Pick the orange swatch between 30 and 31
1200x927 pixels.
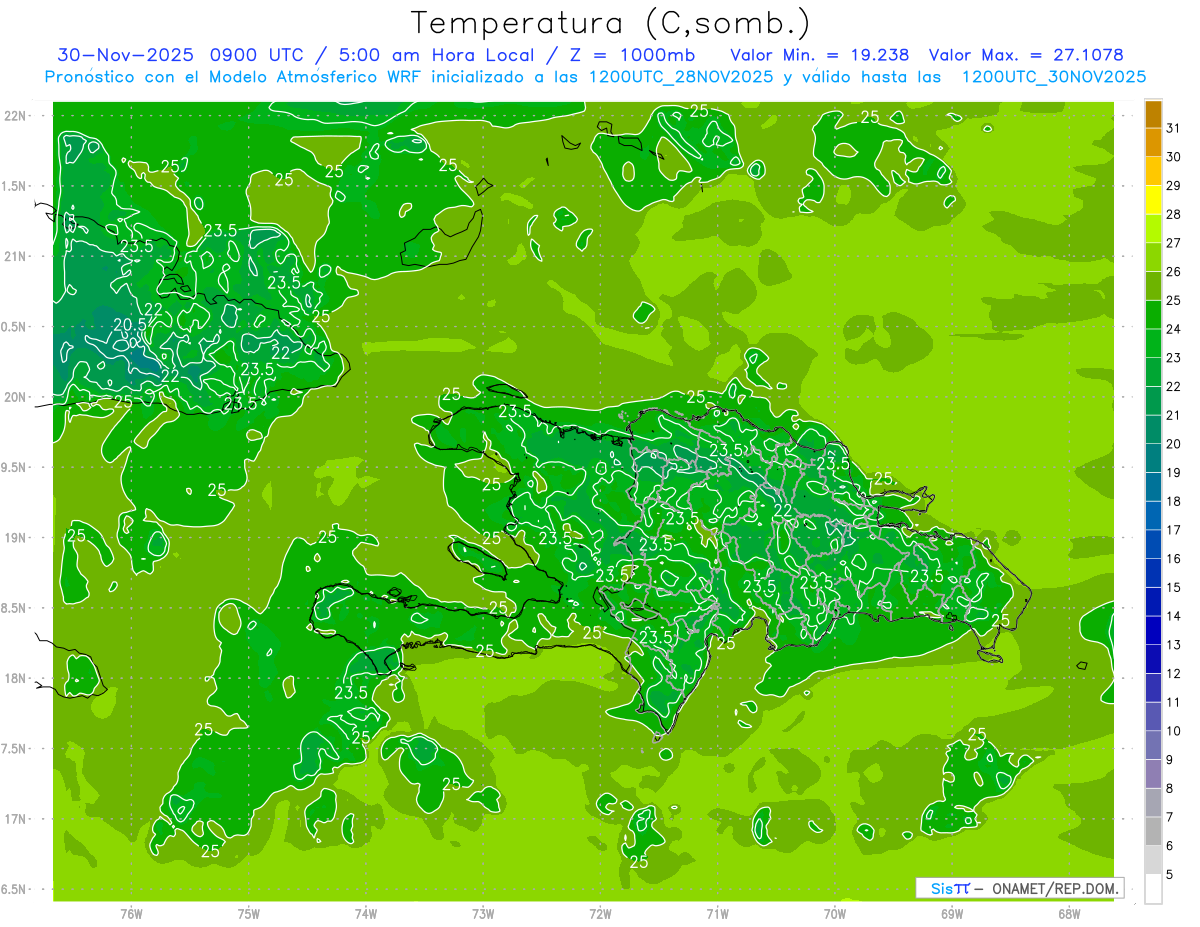pyautogui.click(x=1153, y=141)
